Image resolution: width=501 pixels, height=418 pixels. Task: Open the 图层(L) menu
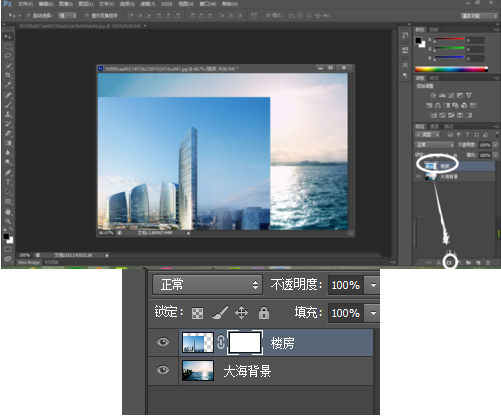86,4
